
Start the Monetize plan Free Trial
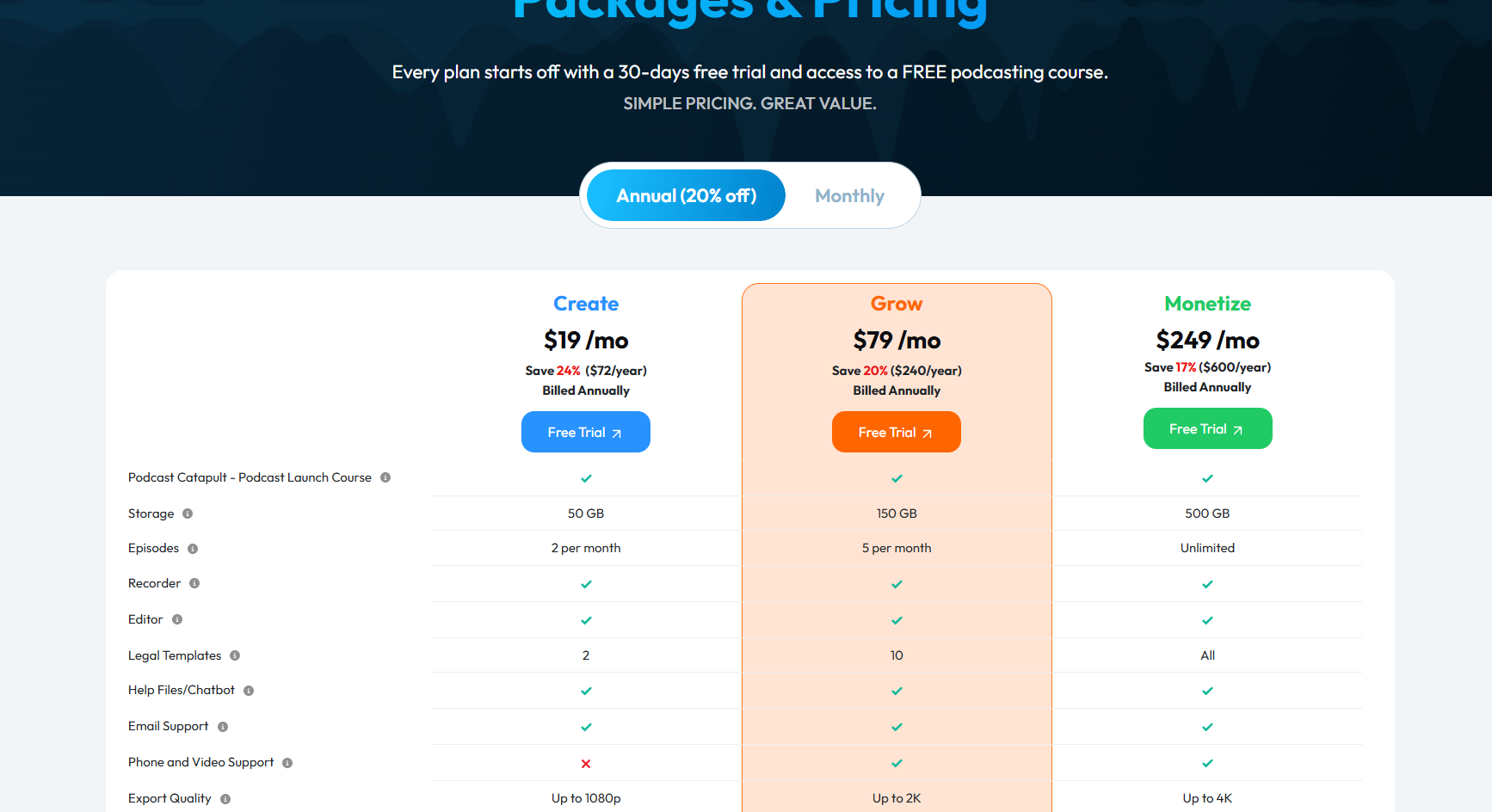tap(1207, 428)
